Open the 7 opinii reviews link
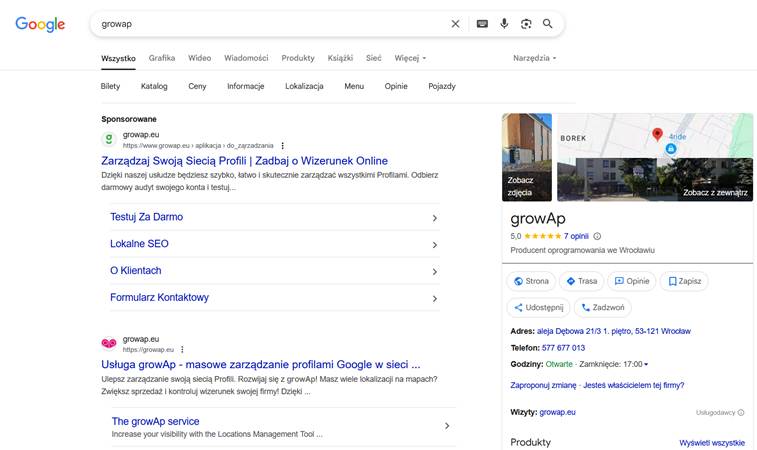757x450 pixels. point(576,236)
